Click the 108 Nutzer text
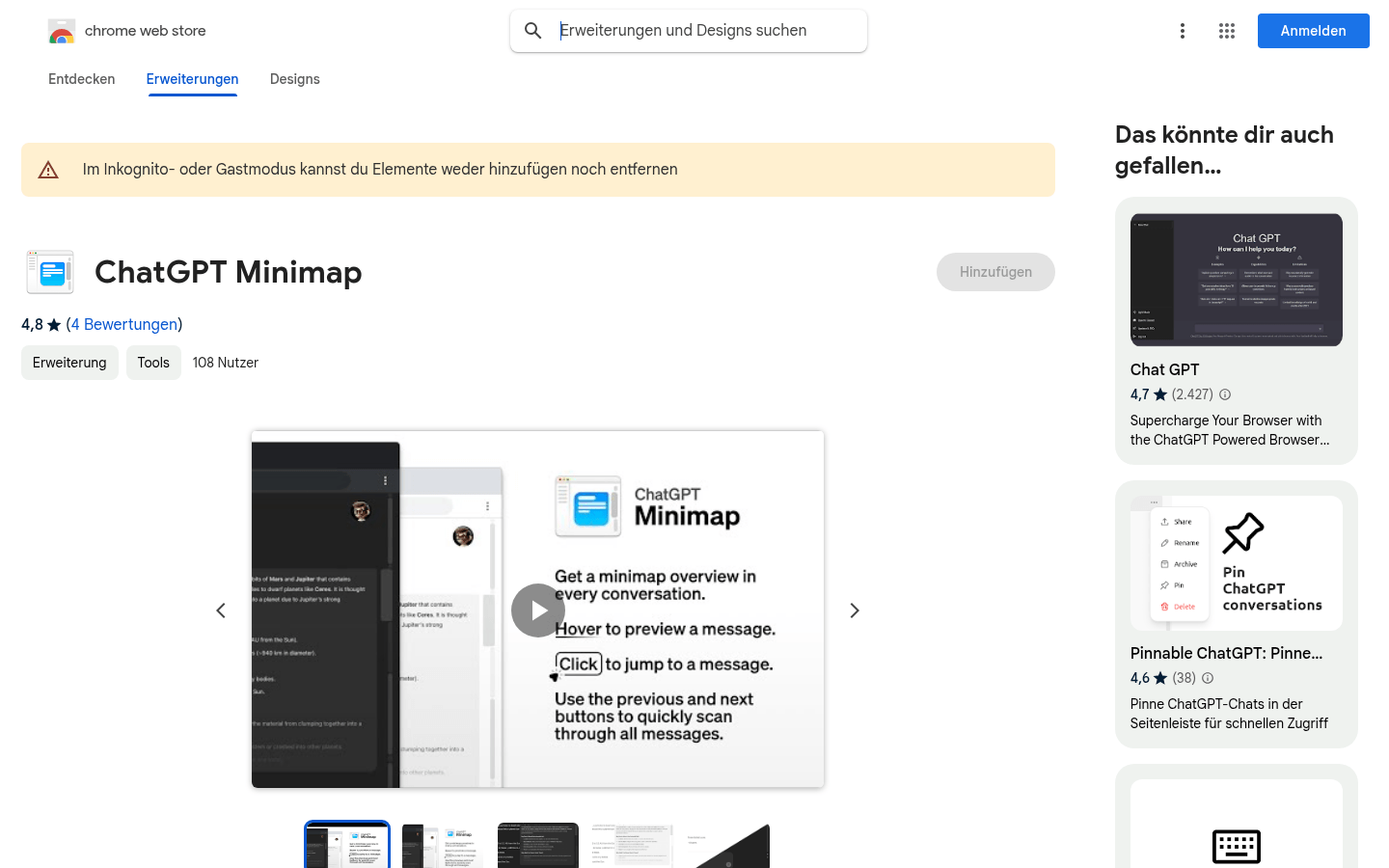1389x868 pixels. 226,363
